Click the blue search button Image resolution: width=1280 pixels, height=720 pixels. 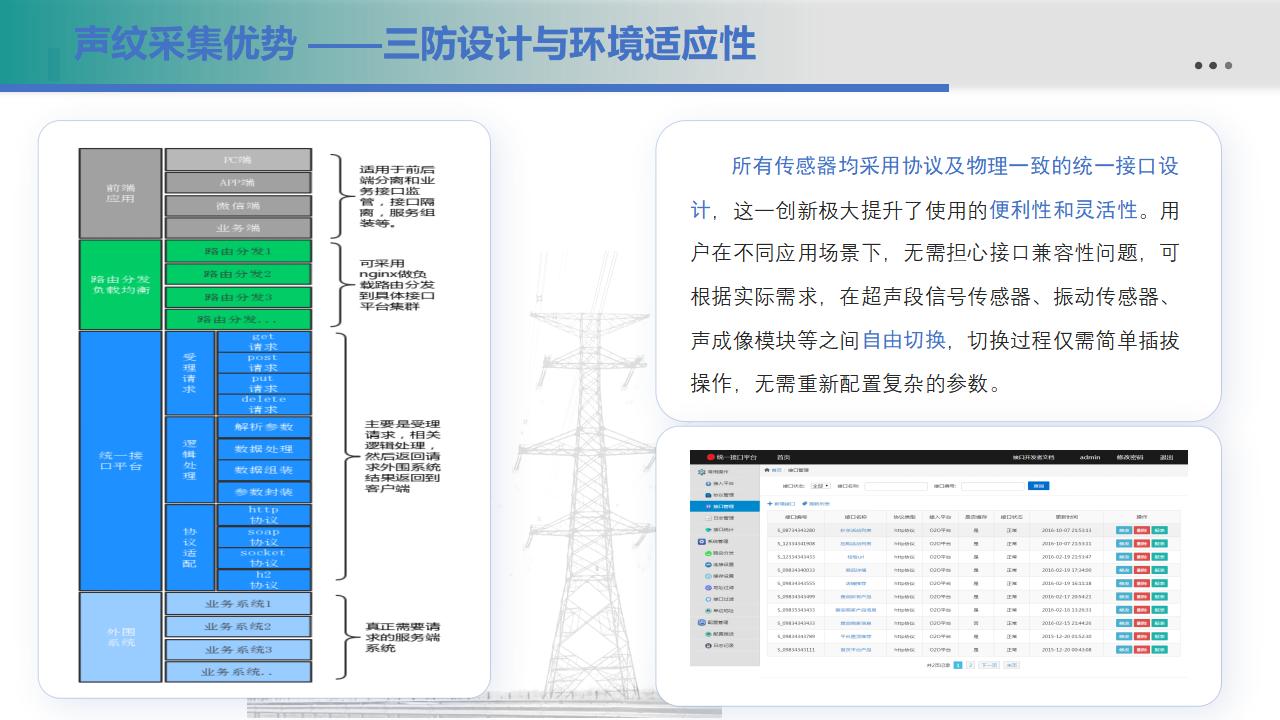(1039, 486)
